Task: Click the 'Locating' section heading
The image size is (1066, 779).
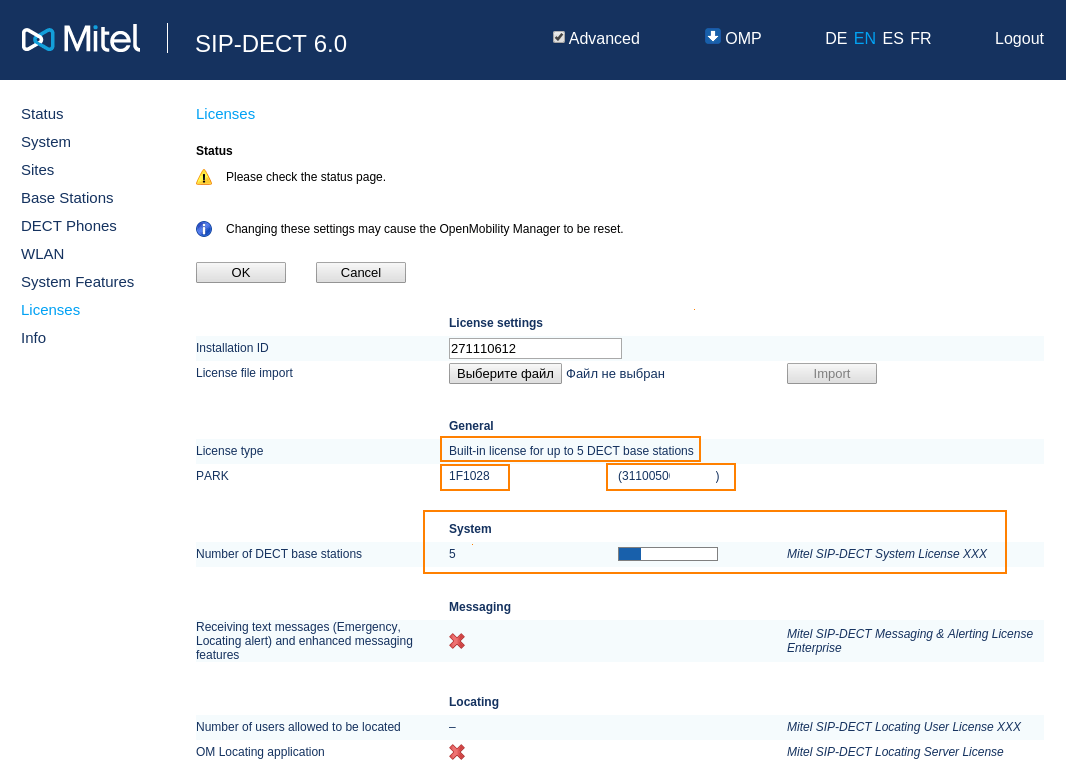Action: pyautogui.click(x=473, y=702)
